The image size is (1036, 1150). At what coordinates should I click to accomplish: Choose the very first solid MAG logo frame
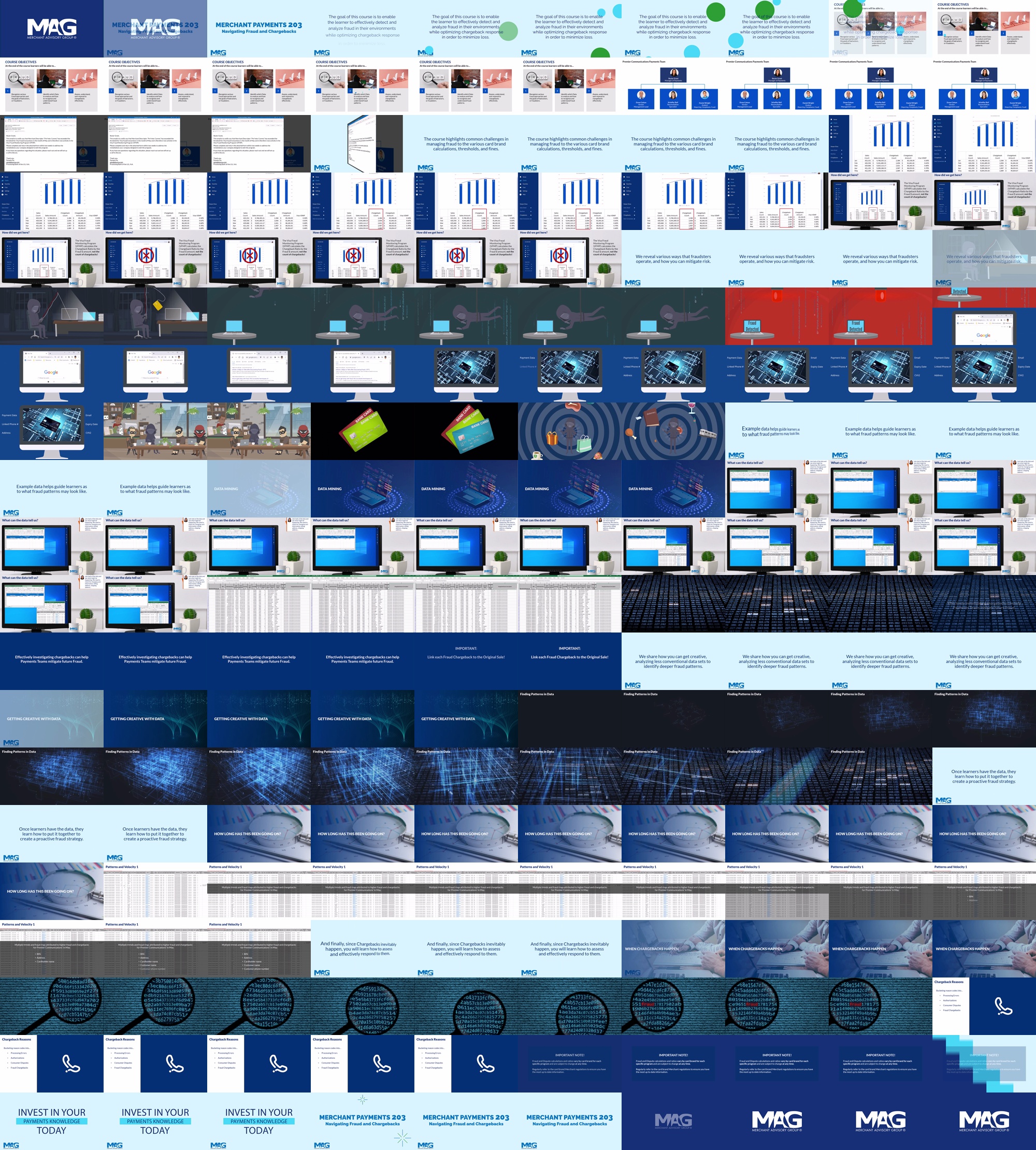tap(52, 28)
